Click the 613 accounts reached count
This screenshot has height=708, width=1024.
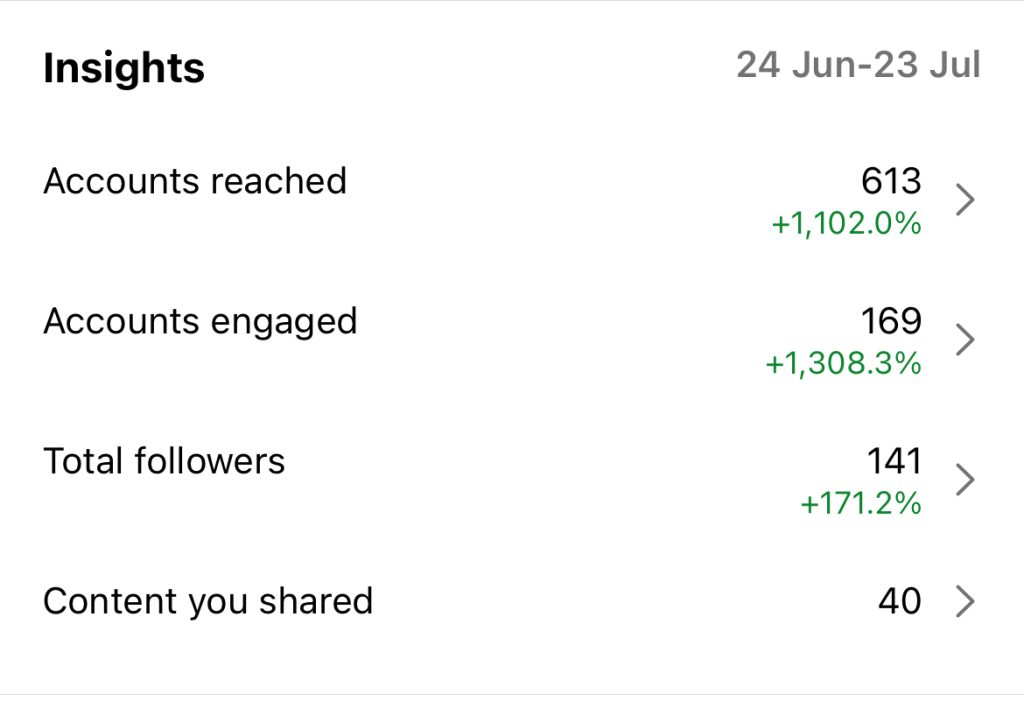pos(890,181)
